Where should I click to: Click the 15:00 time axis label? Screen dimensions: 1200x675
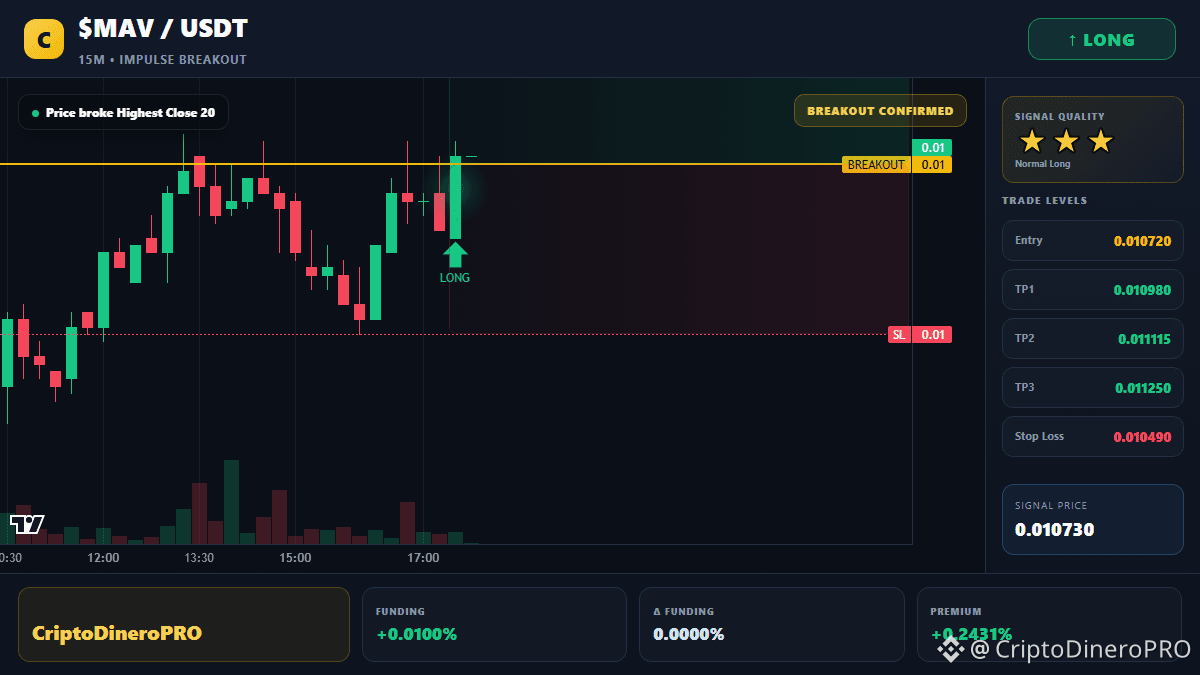[x=295, y=558]
